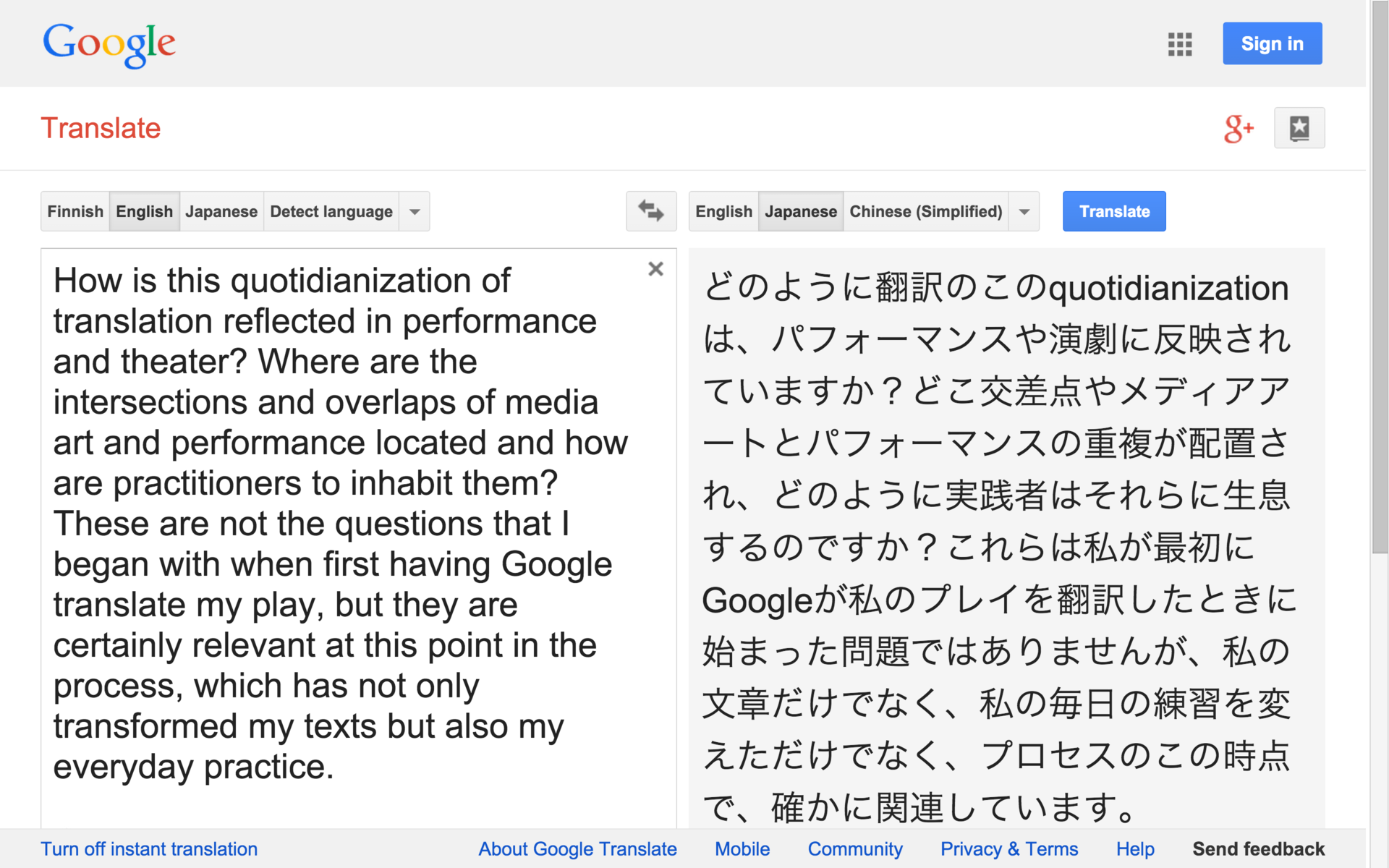Click the page's vertical scrollbar

pyautogui.click(x=1379, y=289)
